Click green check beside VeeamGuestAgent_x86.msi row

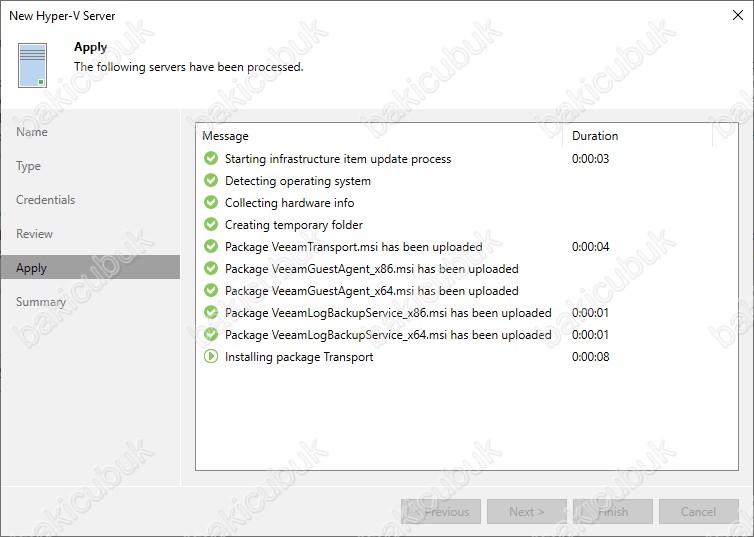pyautogui.click(x=211, y=268)
